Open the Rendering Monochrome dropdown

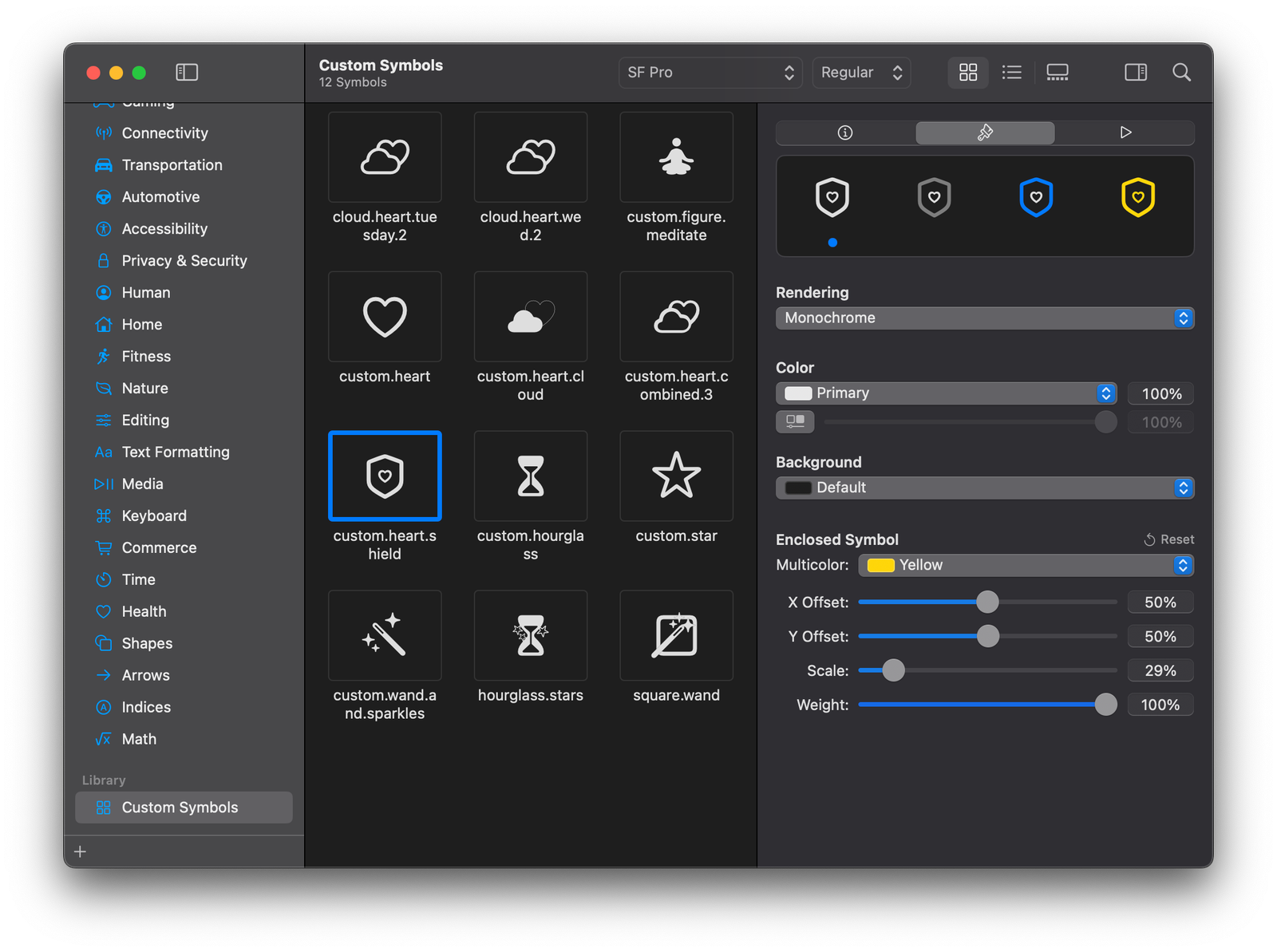pyautogui.click(x=984, y=318)
